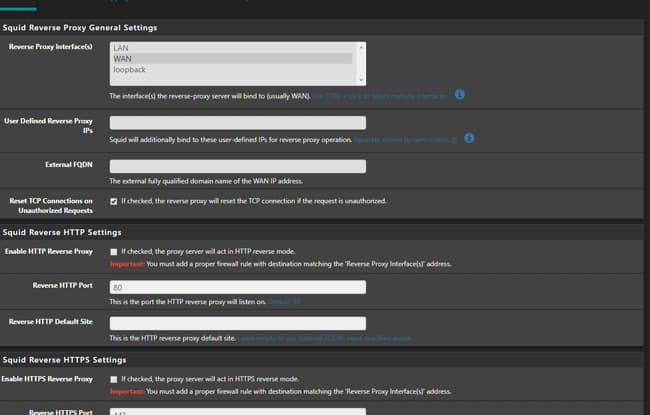
Task: Click blue hint under Reverse HTTP Default Site
Action: click(325, 338)
